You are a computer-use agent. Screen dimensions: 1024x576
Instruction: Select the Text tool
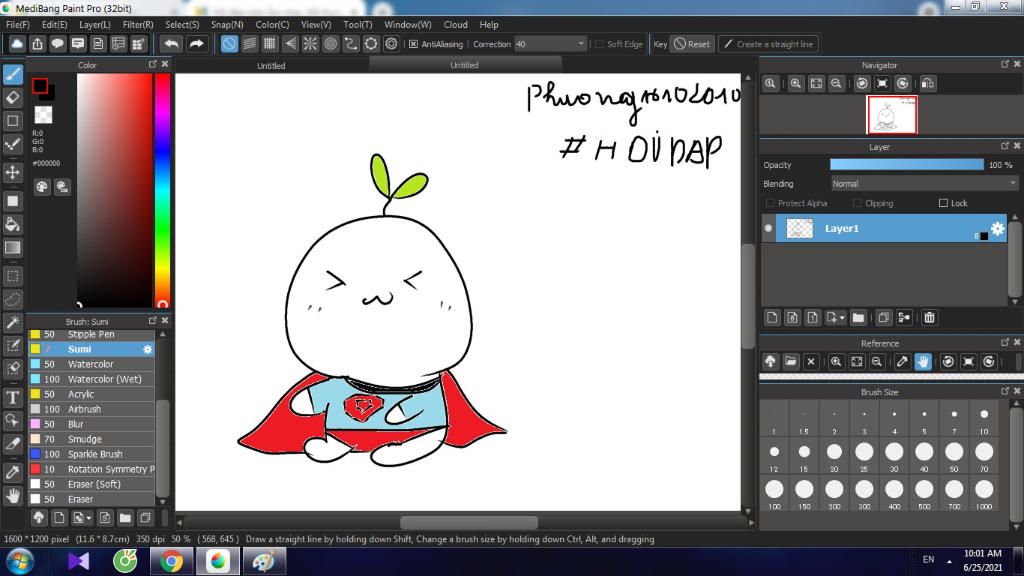[x=12, y=397]
